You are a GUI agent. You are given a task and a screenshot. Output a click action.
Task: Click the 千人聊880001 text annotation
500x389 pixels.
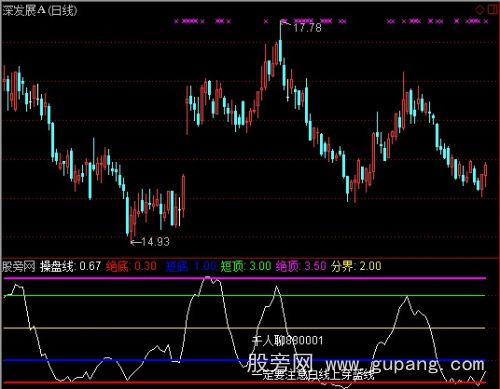tap(287, 340)
